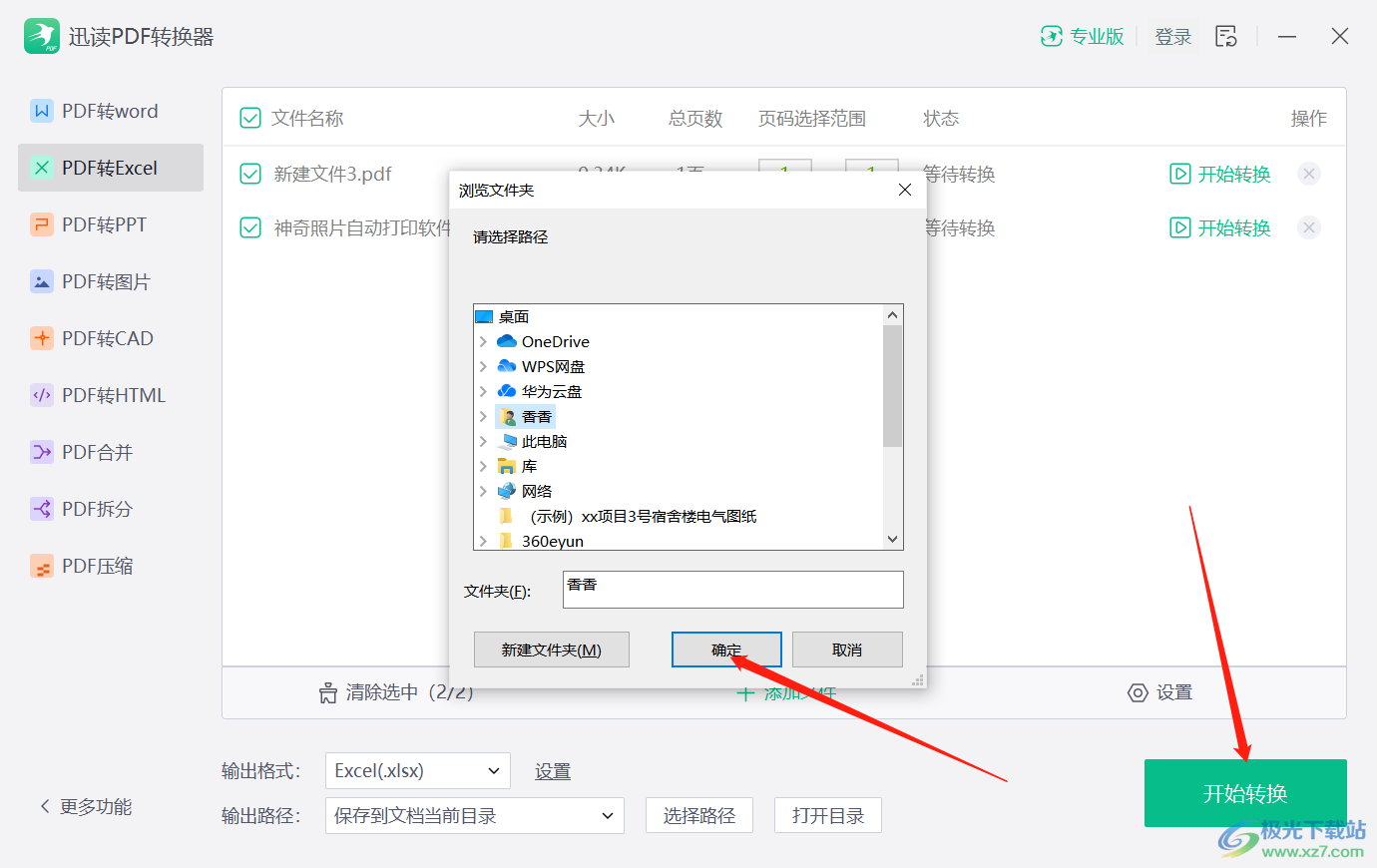Click the PDF合并 sidebar icon

(x=41, y=452)
